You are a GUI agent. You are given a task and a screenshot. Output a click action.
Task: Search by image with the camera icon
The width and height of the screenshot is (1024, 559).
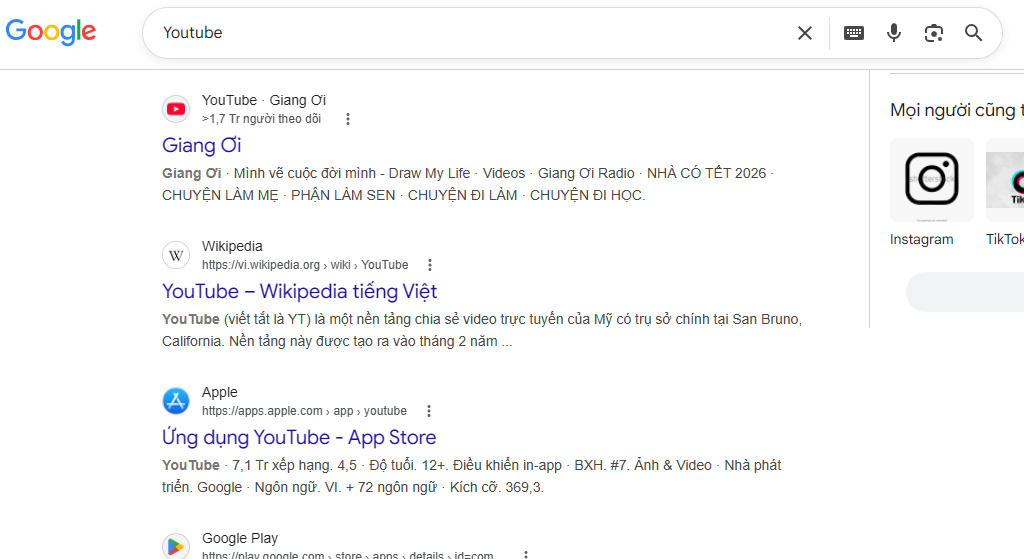click(x=934, y=33)
